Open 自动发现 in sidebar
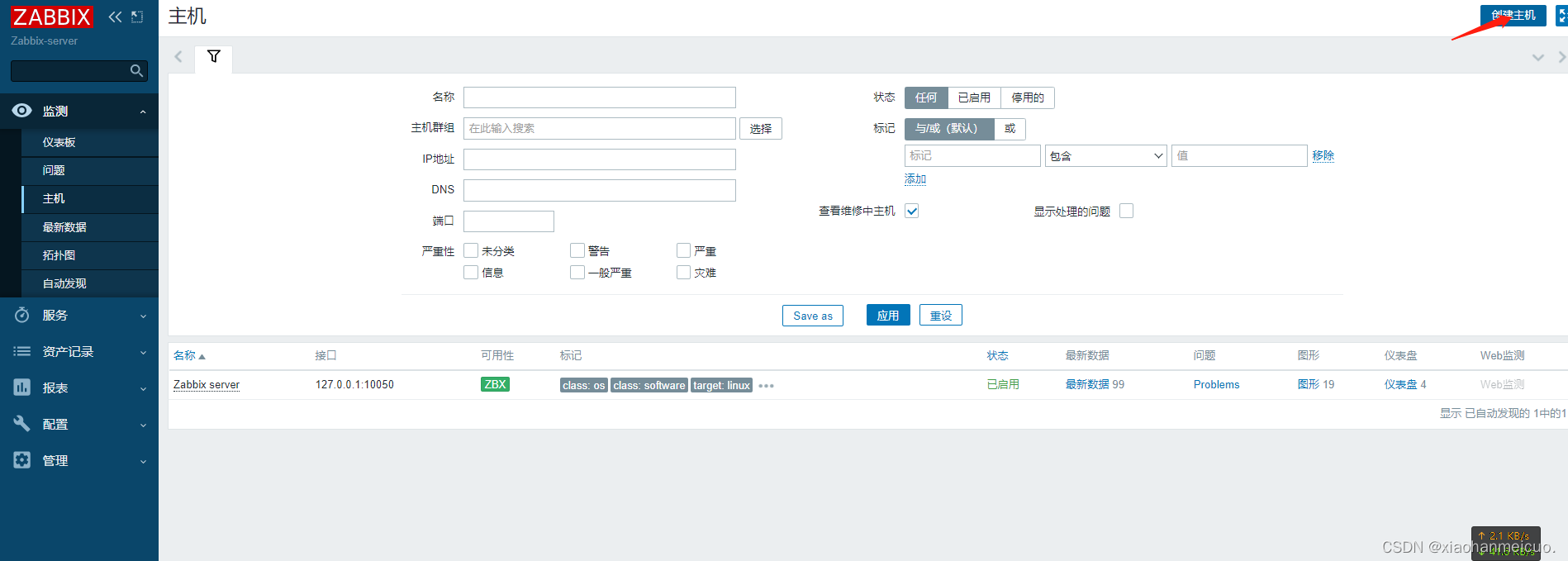This screenshot has height=561, width=1568. [90, 283]
